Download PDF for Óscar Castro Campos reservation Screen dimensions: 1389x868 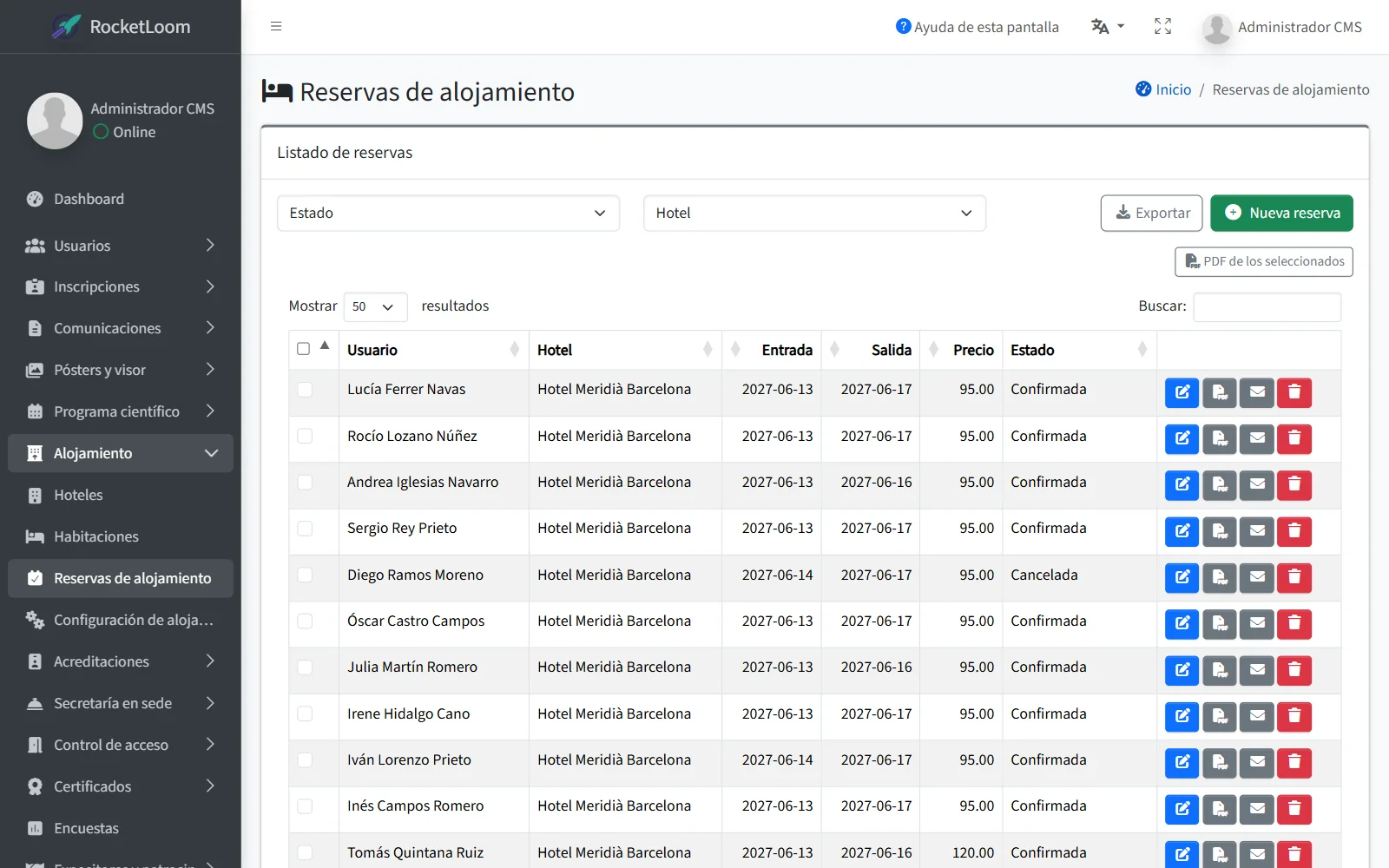tap(1219, 624)
